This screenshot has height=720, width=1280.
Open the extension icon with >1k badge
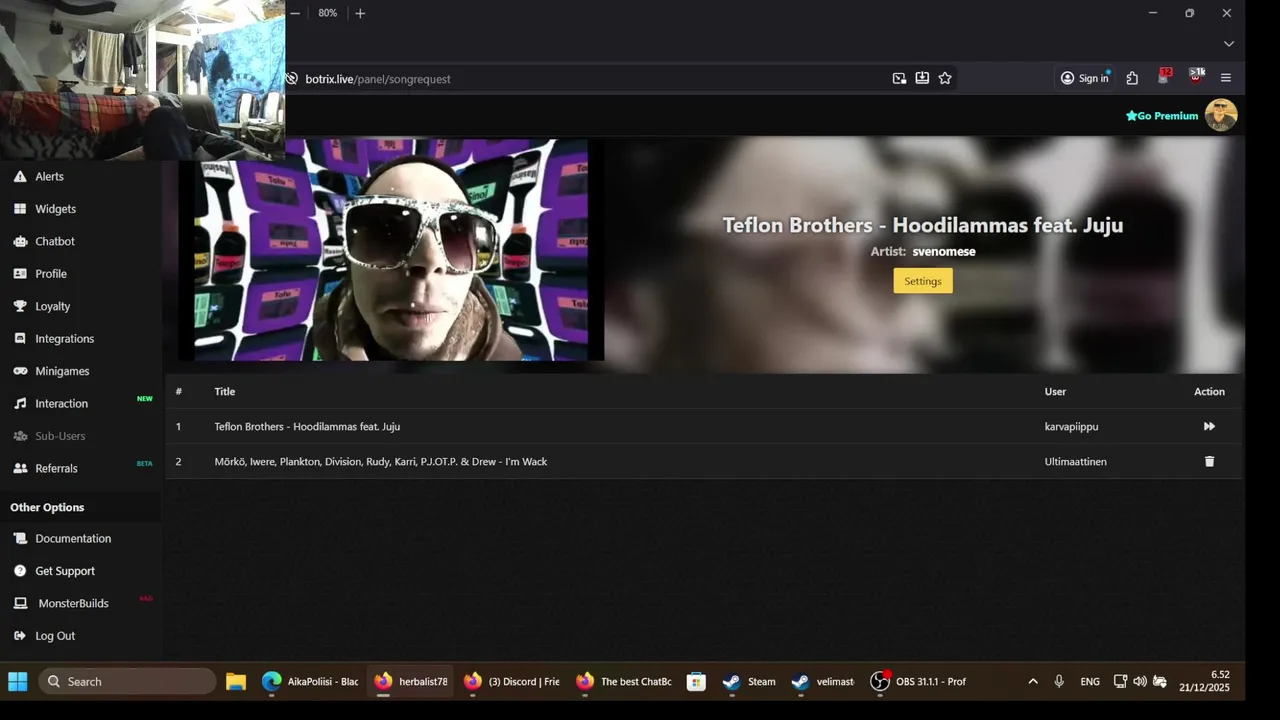point(1196,77)
